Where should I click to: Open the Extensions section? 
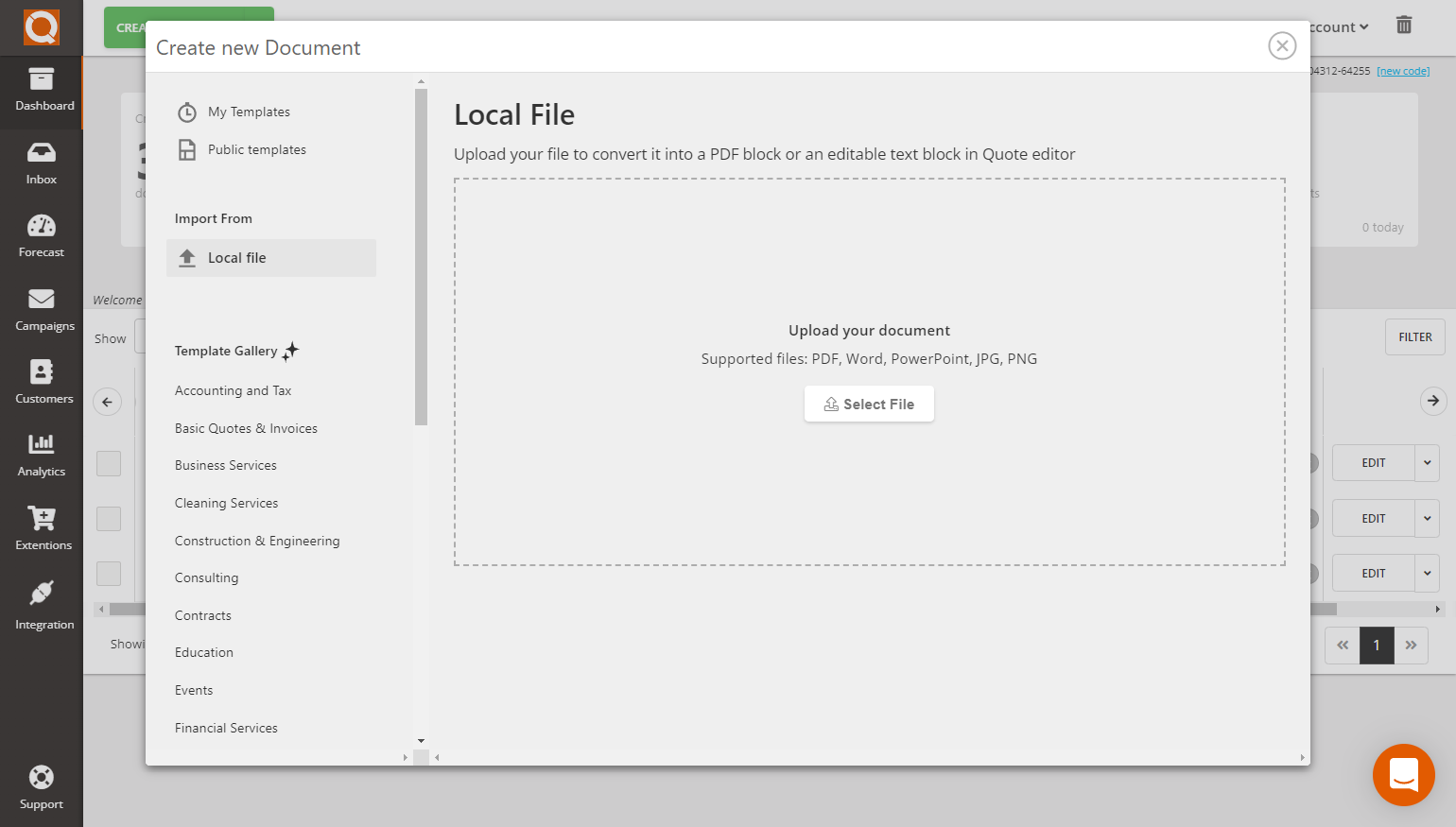pyautogui.click(x=42, y=528)
